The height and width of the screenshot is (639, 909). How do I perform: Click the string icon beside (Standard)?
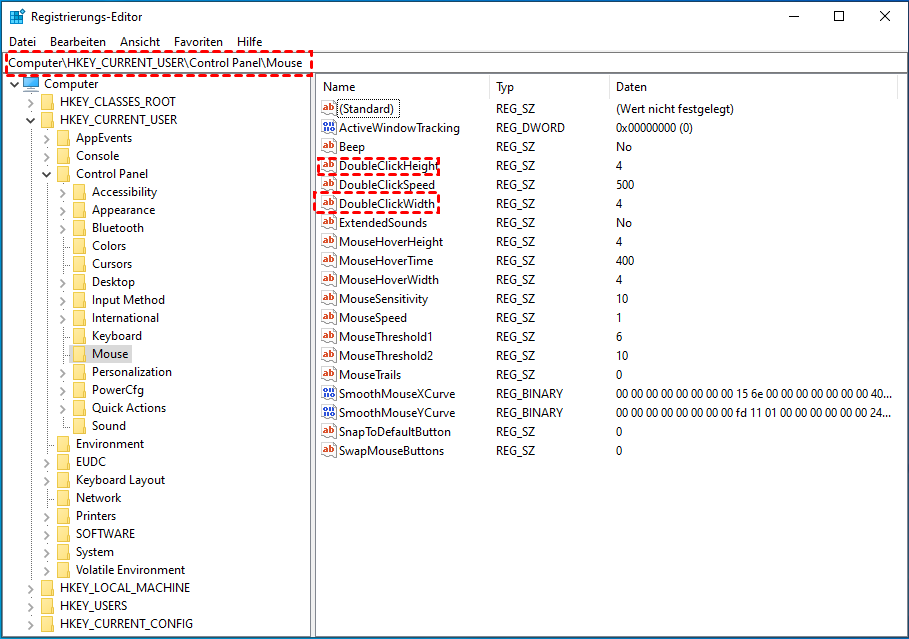click(x=329, y=108)
